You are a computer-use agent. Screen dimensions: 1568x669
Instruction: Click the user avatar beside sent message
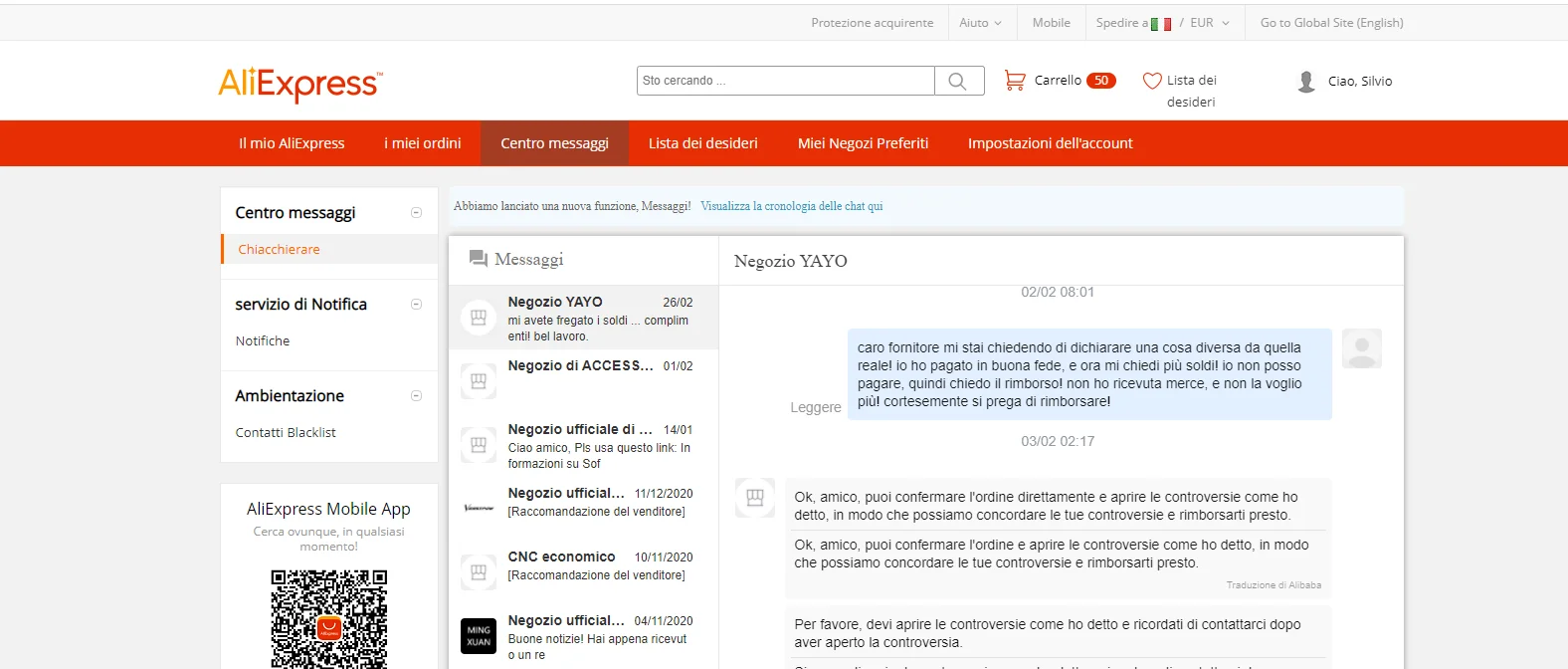pyautogui.click(x=1362, y=348)
